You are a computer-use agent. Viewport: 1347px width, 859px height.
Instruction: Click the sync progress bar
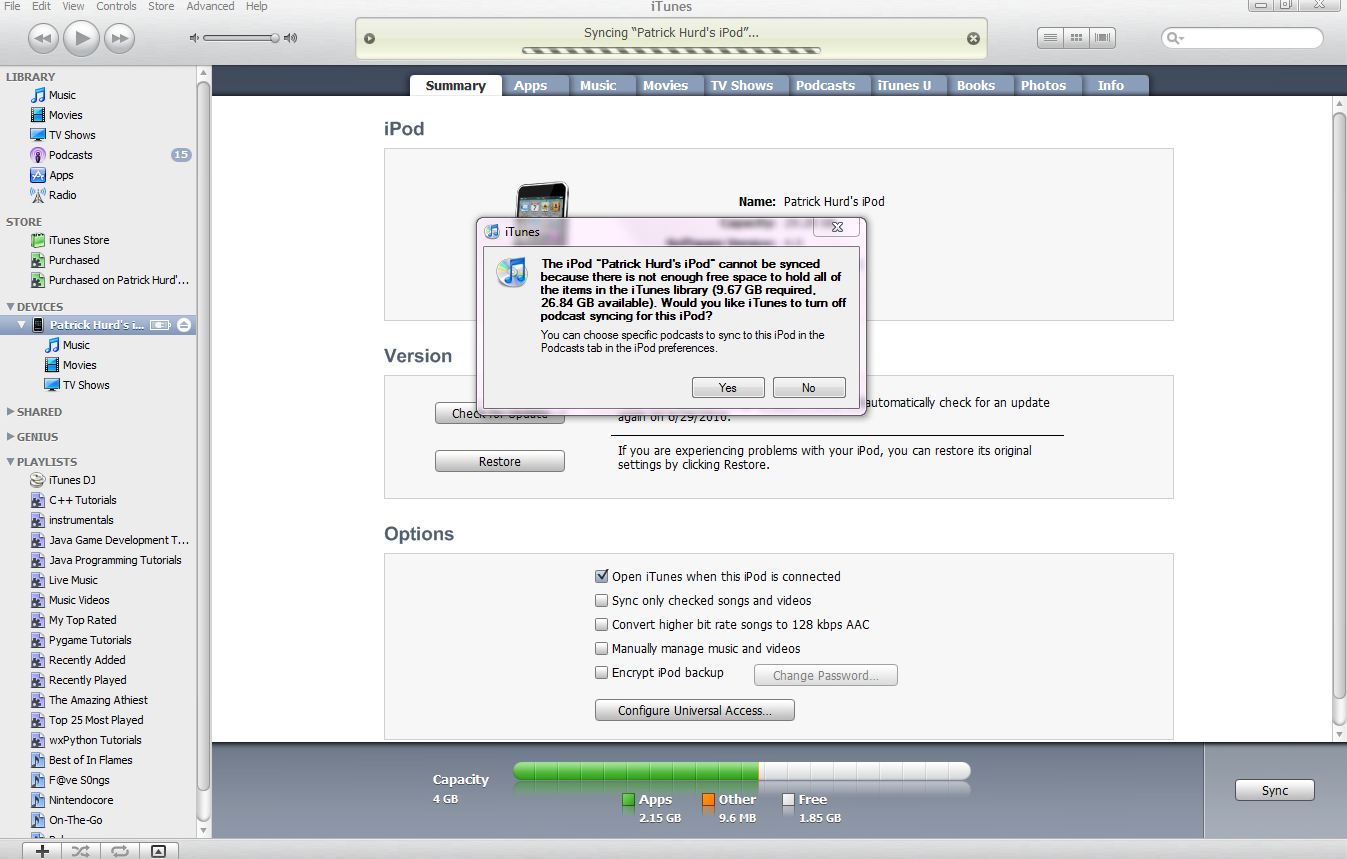(x=671, y=50)
